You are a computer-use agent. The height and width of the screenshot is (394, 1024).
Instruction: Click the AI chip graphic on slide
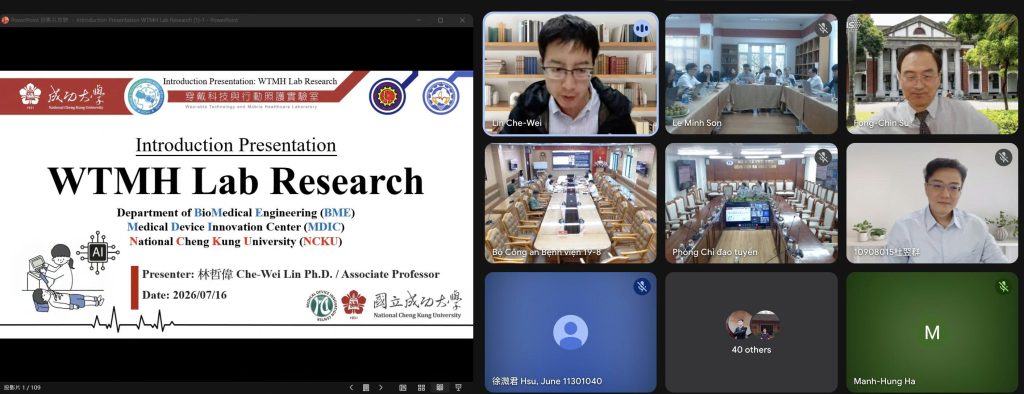pos(98,252)
